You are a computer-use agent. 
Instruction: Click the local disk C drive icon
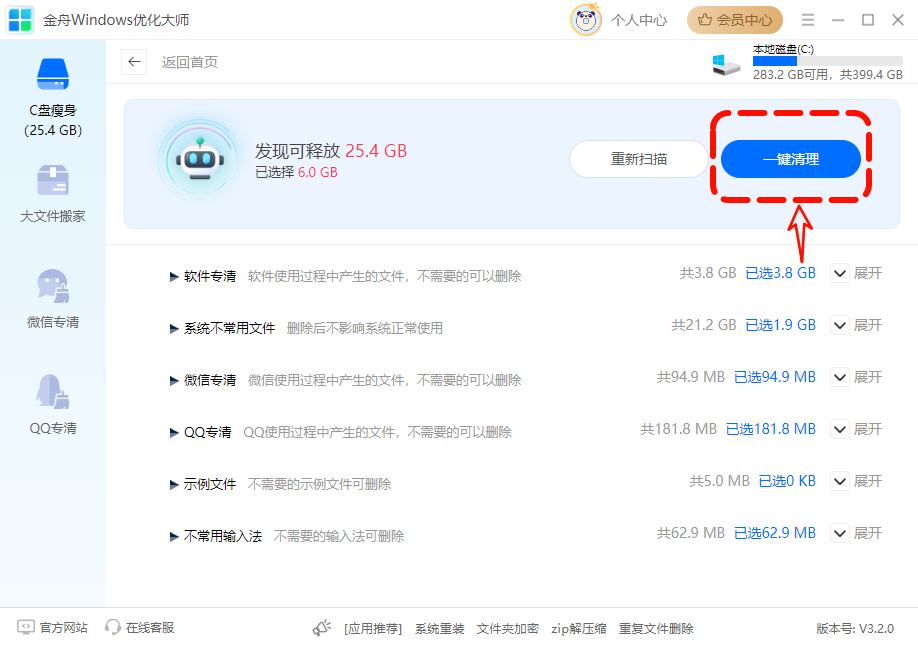point(726,63)
